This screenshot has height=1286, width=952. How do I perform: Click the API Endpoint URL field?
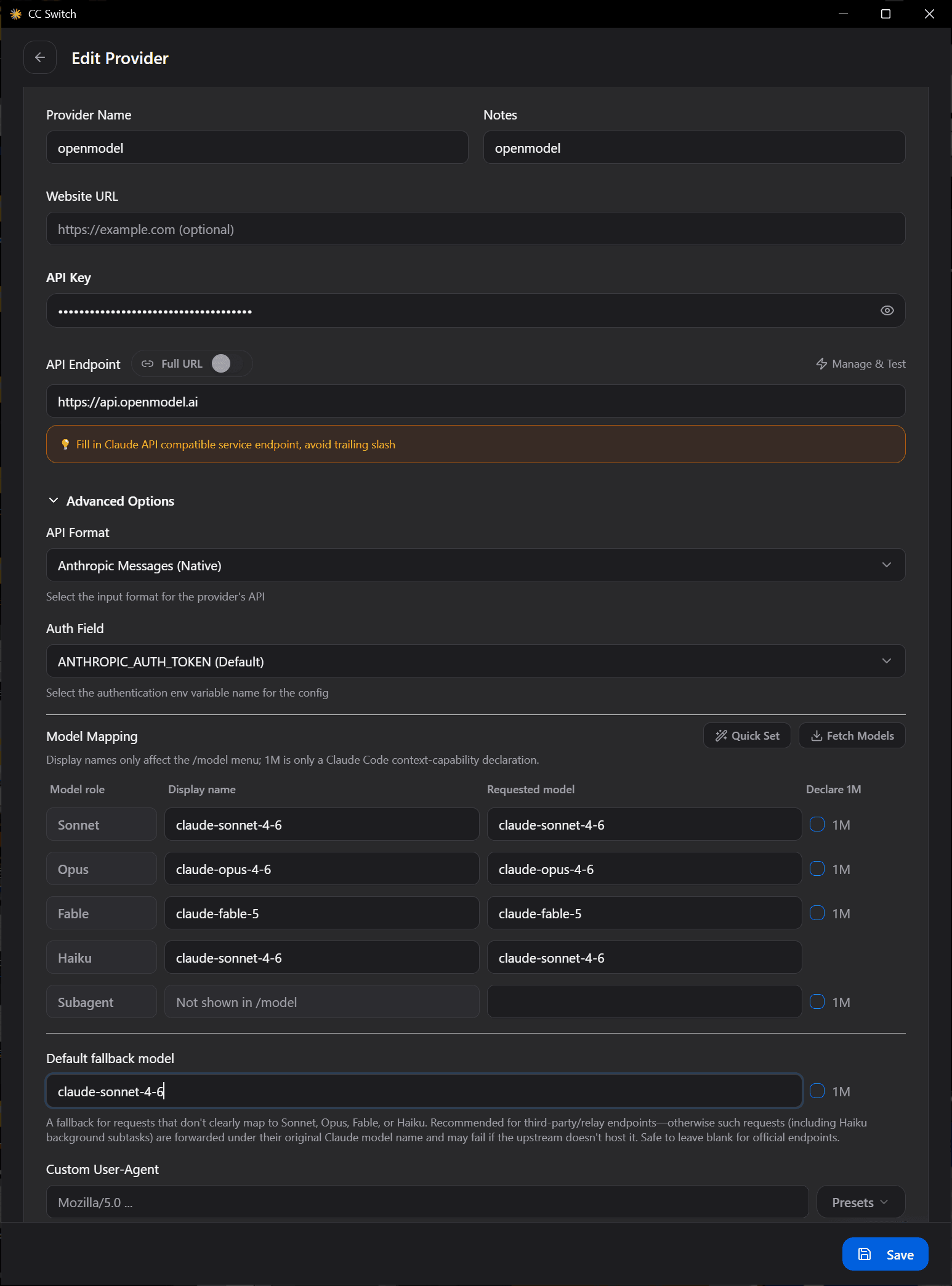(x=475, y=401)
